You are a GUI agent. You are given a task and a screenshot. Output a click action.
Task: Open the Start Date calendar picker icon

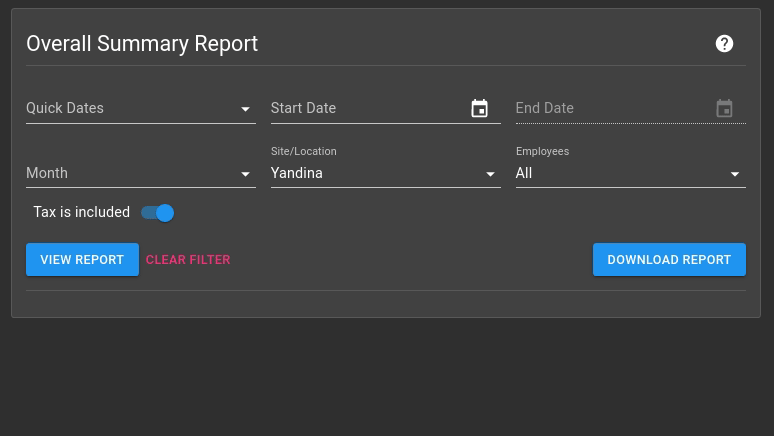point(480,109)
